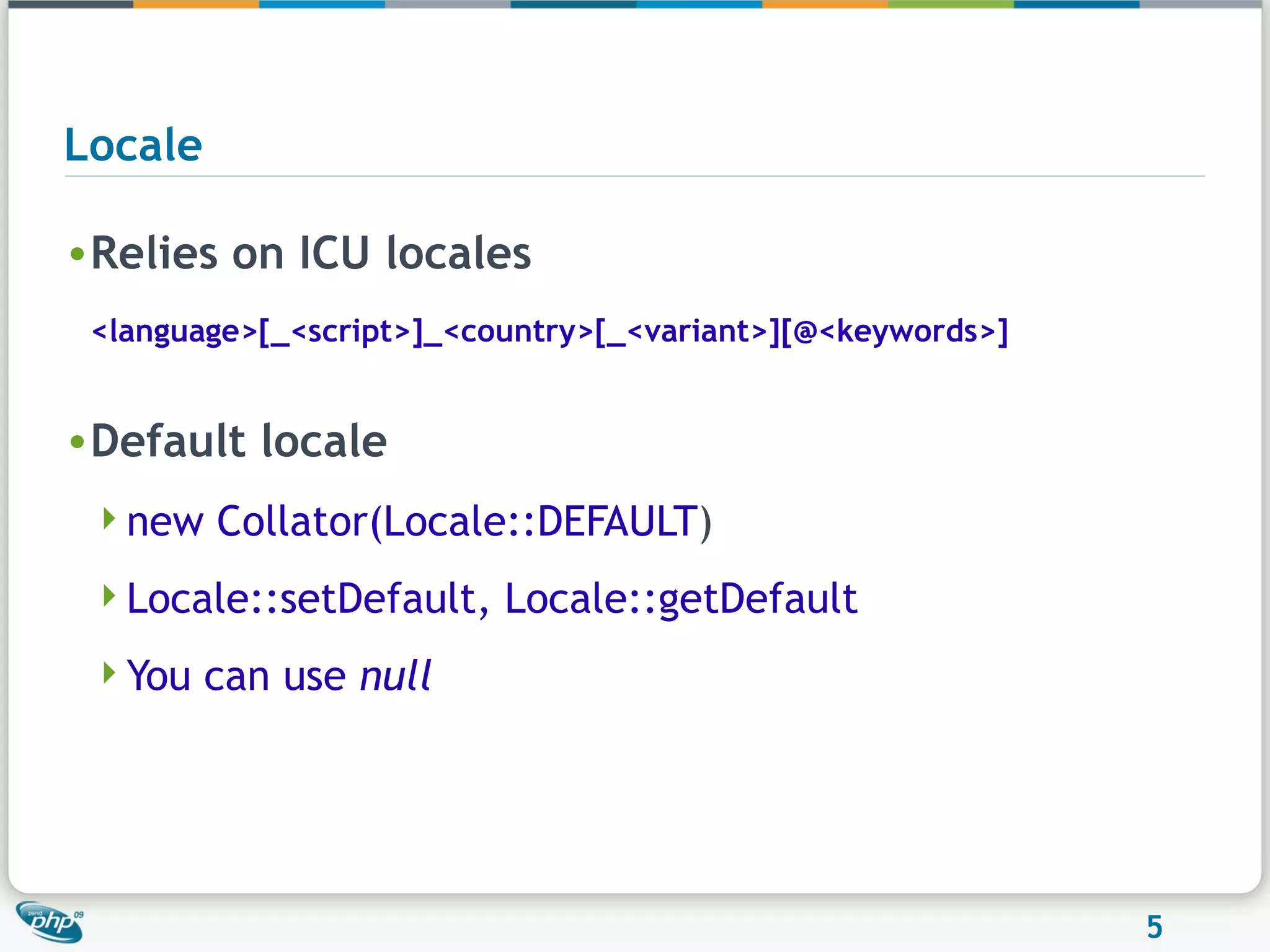The width and height of the screenshot is (1270, 952).
Task: Click the slide title 'Locale'
Action: pyautogui.click(x=133, y=145)
